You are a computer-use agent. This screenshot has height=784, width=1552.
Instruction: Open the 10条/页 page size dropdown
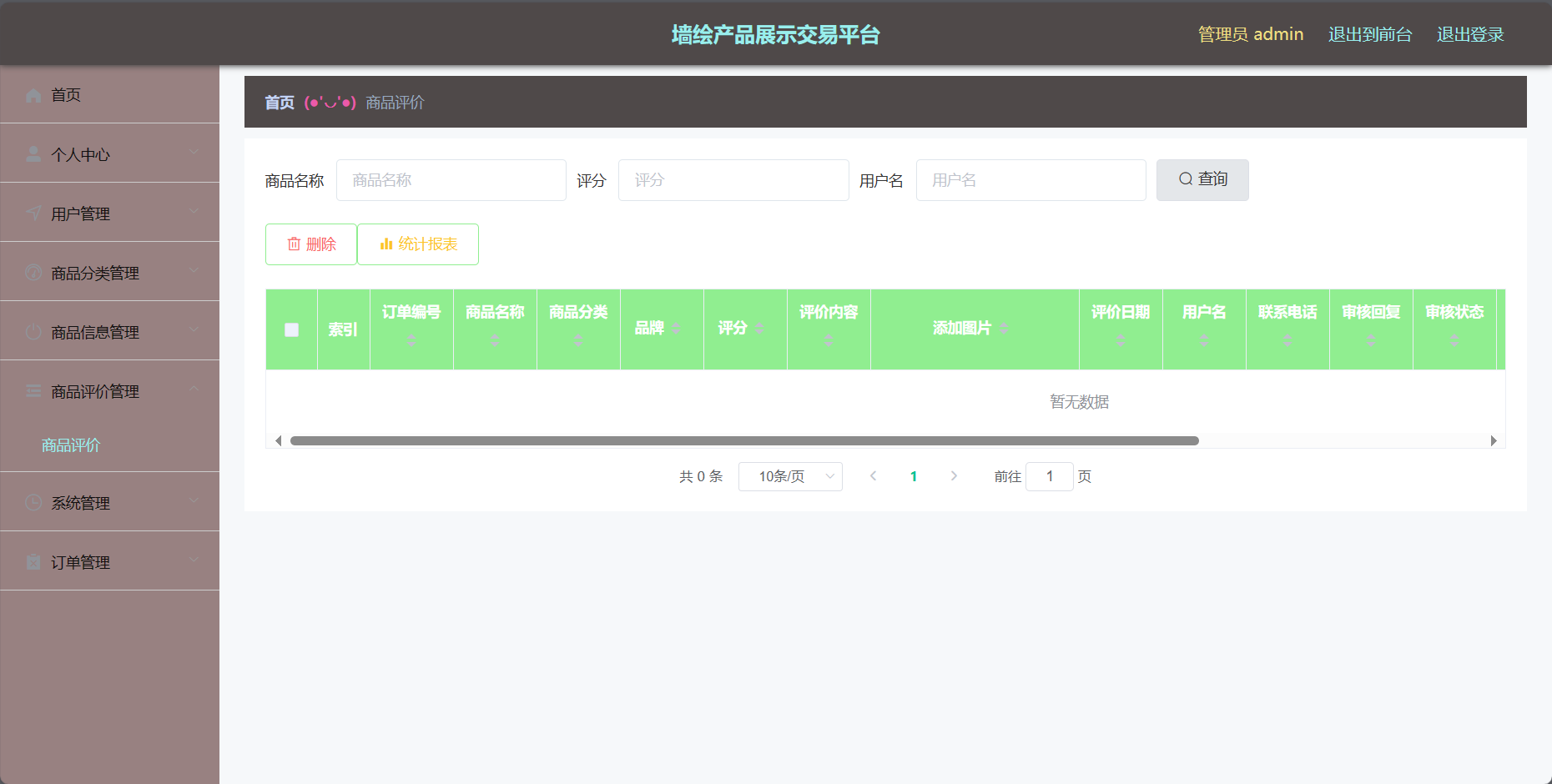[790, 476]
